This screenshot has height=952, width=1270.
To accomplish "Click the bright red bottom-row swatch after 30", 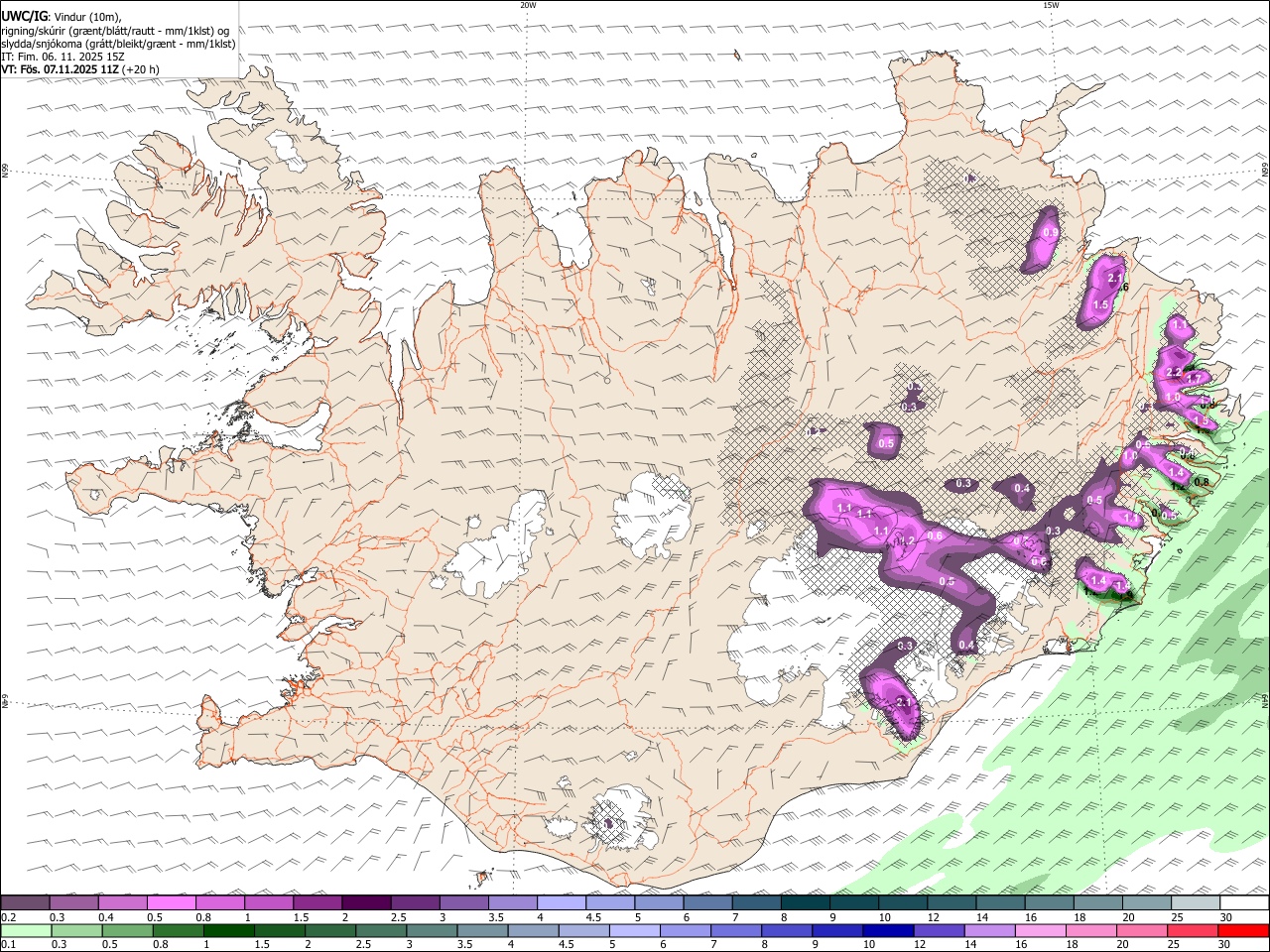I will click(x=1244, y=931).
